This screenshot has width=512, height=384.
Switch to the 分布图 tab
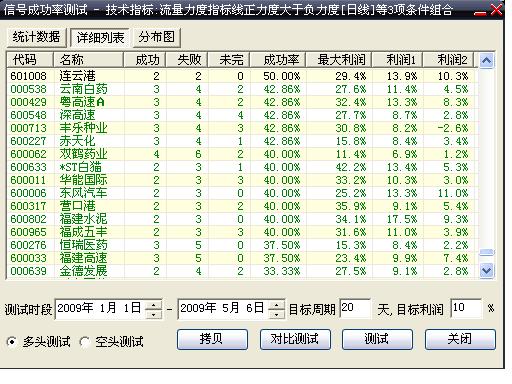coord(157,37)
